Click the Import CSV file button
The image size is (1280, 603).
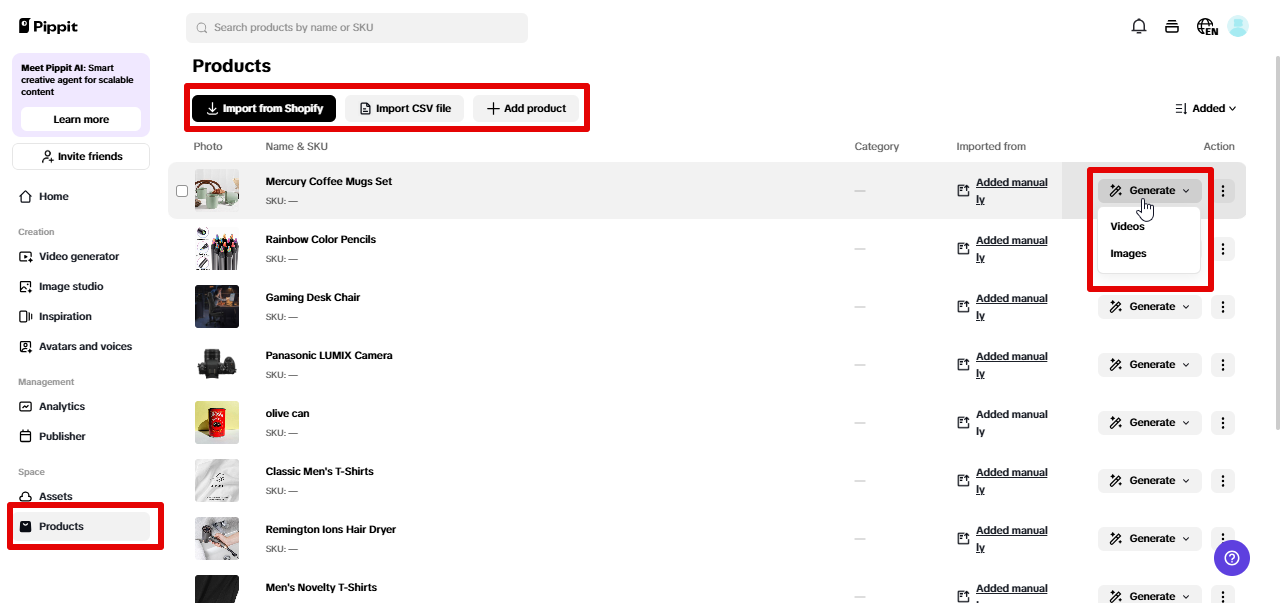[404, 108]
